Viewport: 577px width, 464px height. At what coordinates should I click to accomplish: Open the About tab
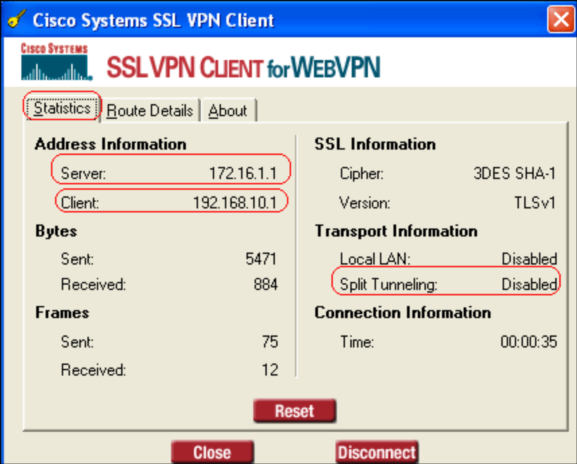click(x=228, y=110)
